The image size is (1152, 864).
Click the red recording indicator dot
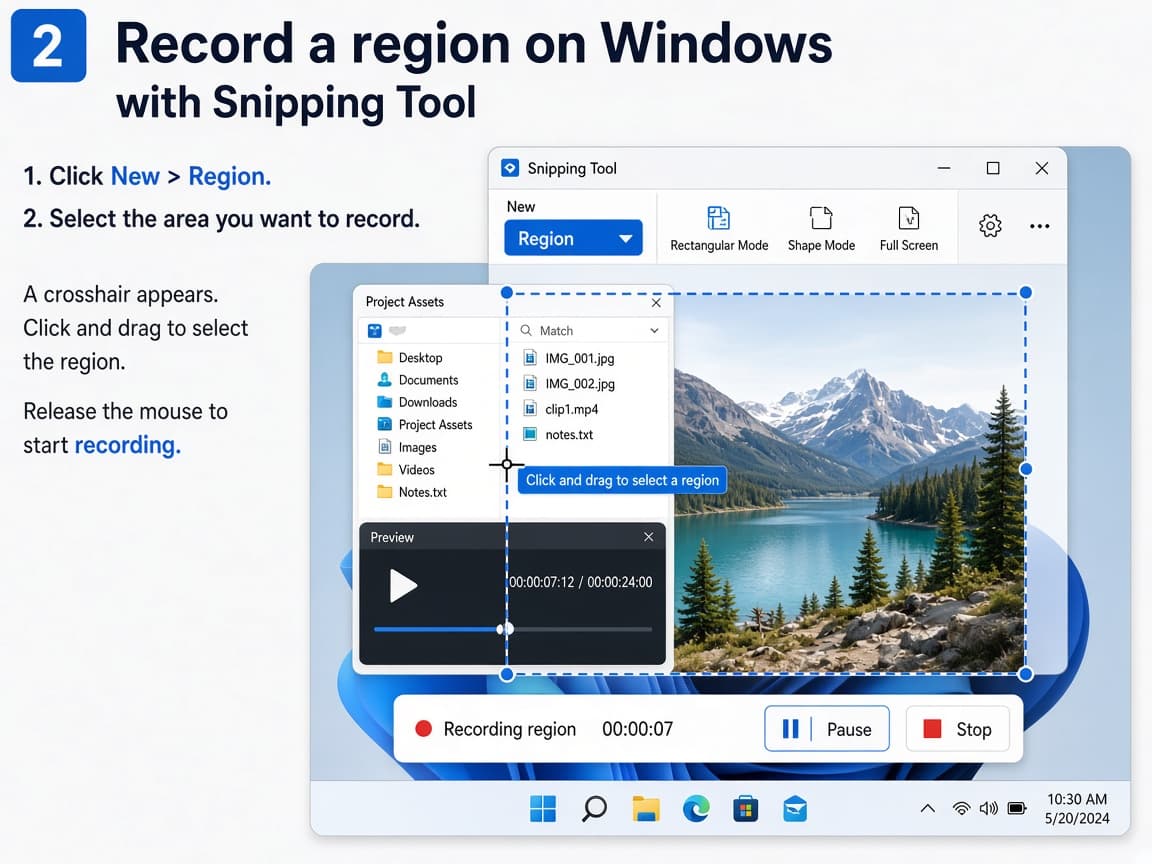click(423, 729)
